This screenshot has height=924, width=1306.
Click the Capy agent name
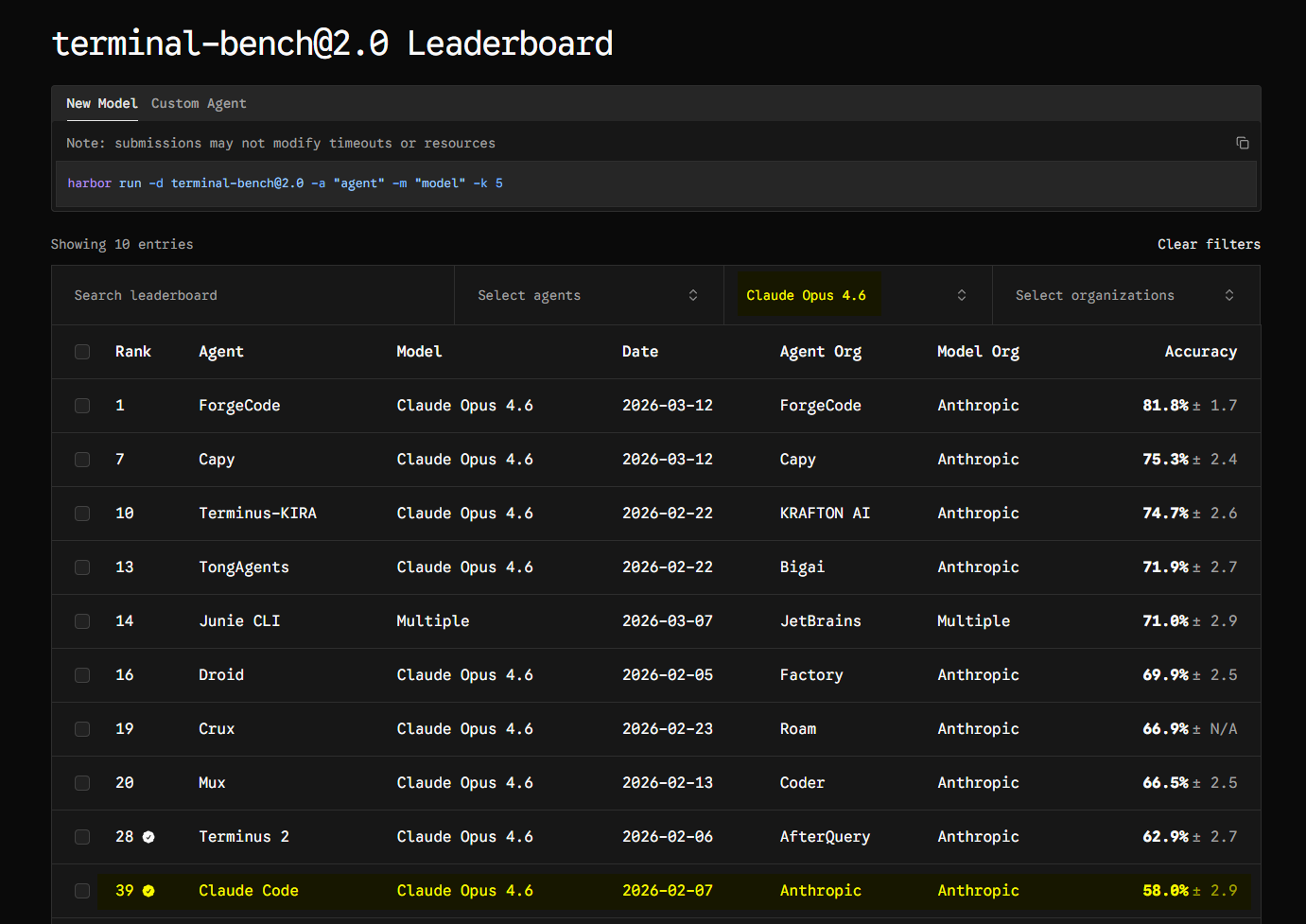[217, 460]
